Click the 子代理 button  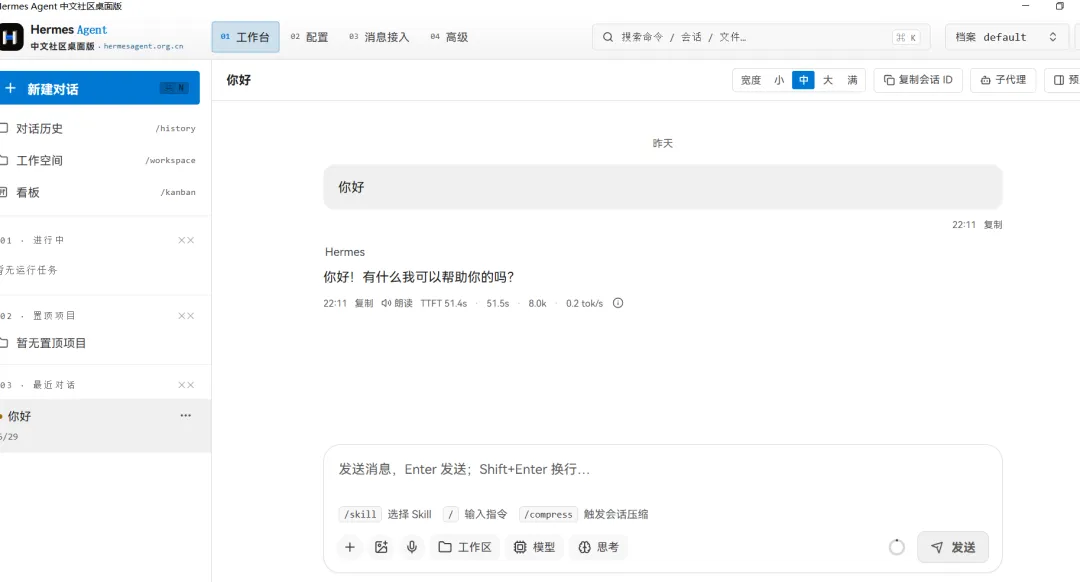point(1003,80)
